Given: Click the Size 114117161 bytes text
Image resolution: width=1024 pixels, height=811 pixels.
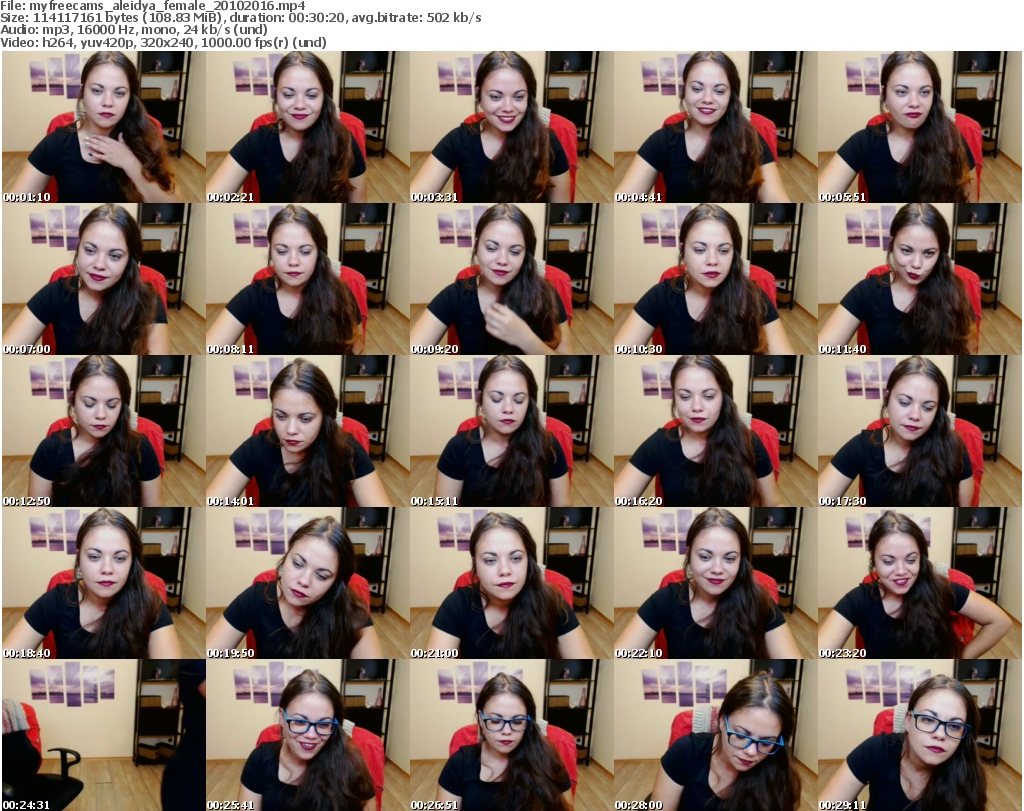Looking at the screenshot, I should click(112, 18).
